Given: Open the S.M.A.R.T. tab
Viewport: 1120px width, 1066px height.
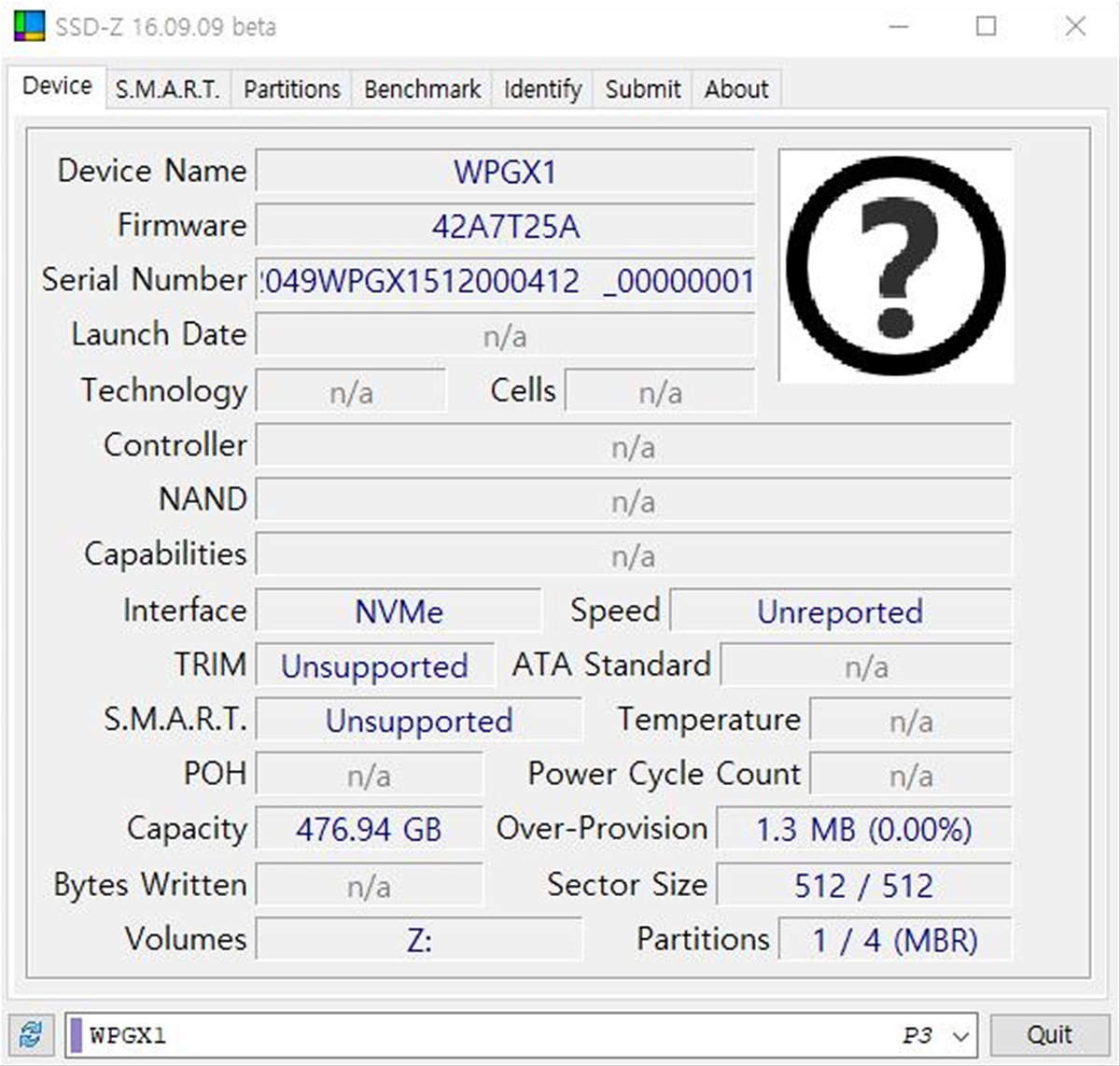Looking at the screenshot, I should point(168,90).
